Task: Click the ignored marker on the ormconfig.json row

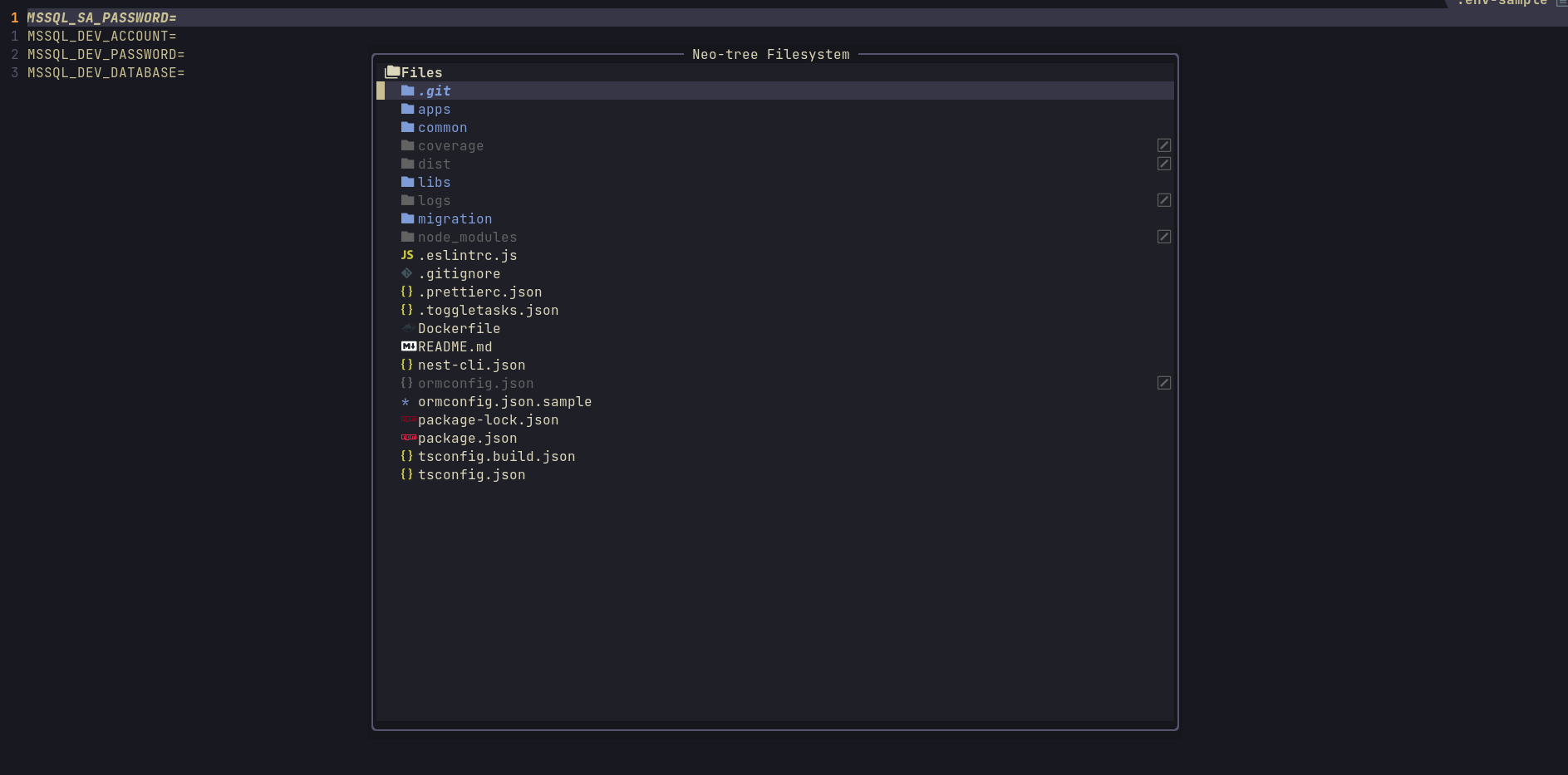Action: click(1164, 383)
